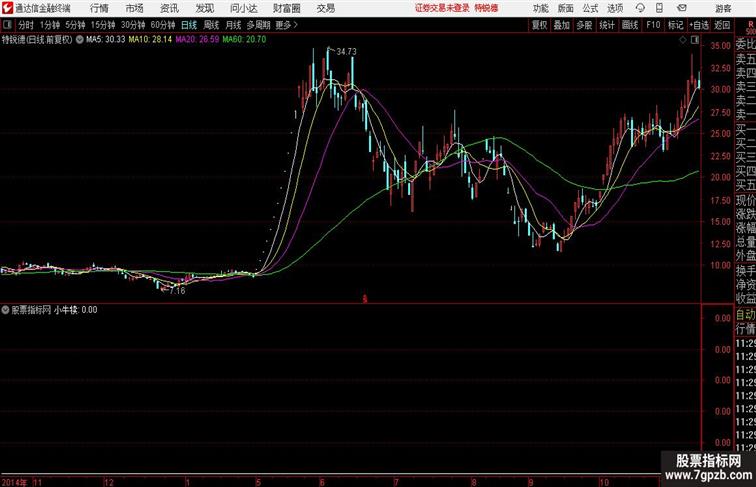Open the 行情 menu
756x487 pixels.
click(99, 8)
